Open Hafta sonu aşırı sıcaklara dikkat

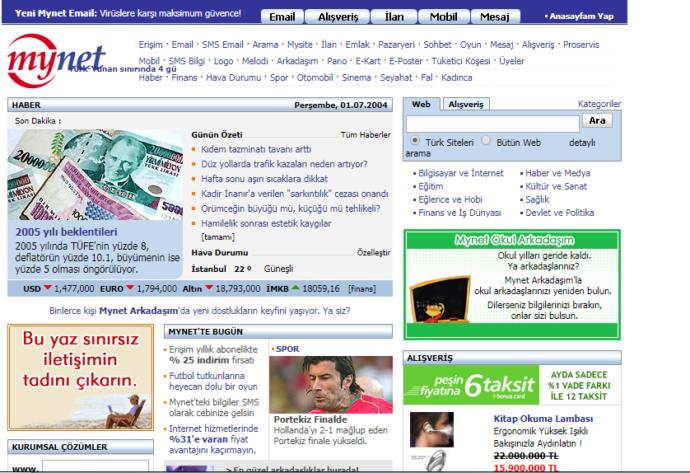point(264,179)
